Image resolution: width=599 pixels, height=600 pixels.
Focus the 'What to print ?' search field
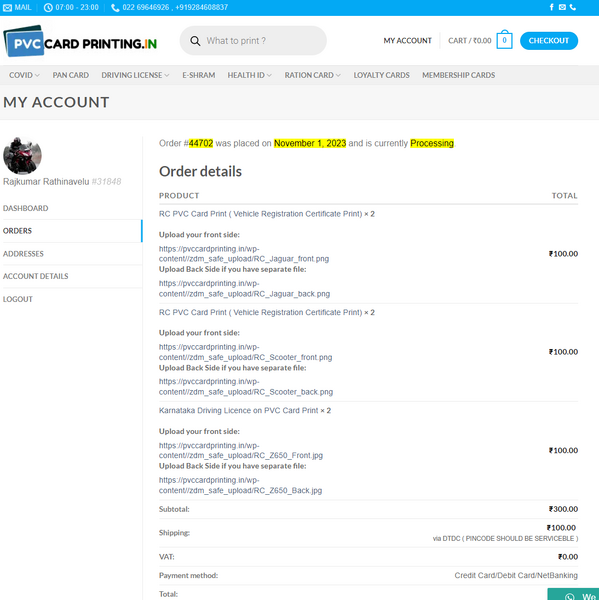253,41
